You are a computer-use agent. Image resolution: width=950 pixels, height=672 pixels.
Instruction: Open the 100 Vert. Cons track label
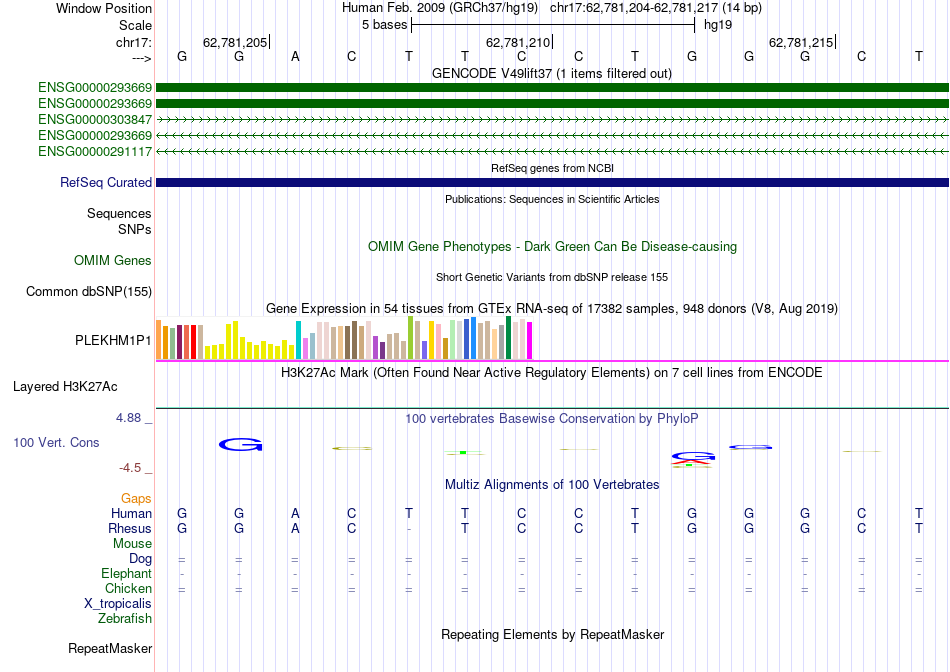pos(56,442)
